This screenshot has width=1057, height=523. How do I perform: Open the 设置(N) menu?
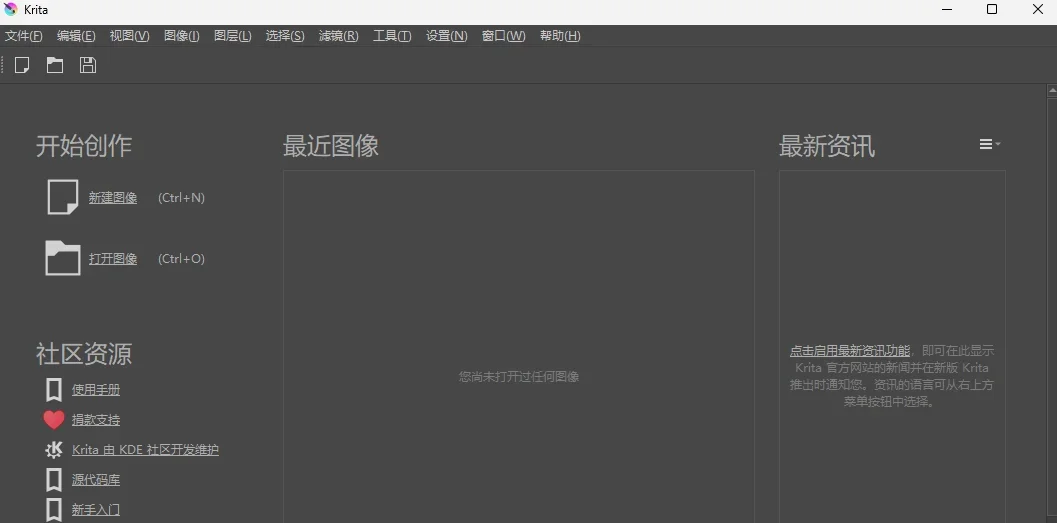click(x=446, y=36)
